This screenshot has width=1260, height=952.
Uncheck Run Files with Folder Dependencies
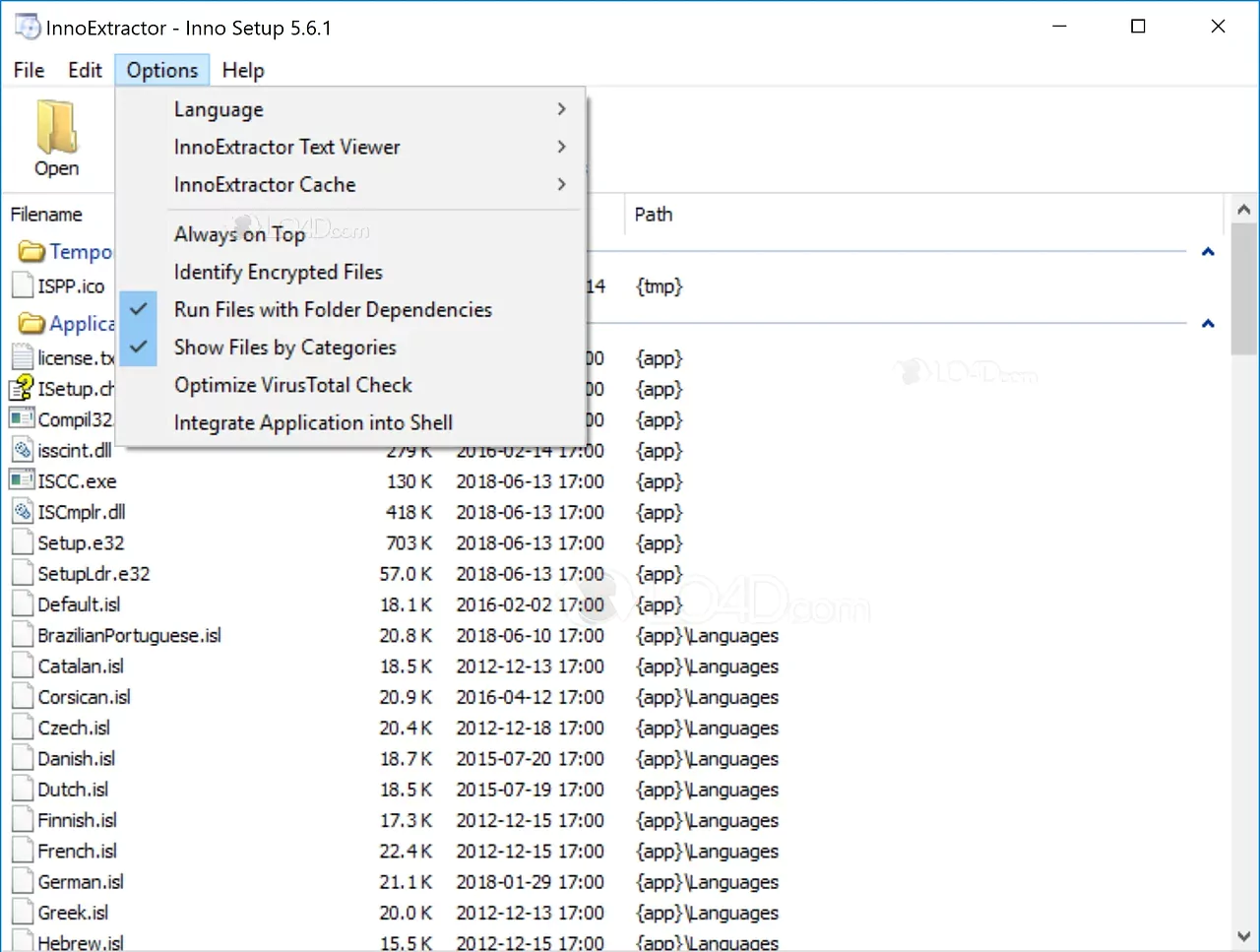(333, 309)
